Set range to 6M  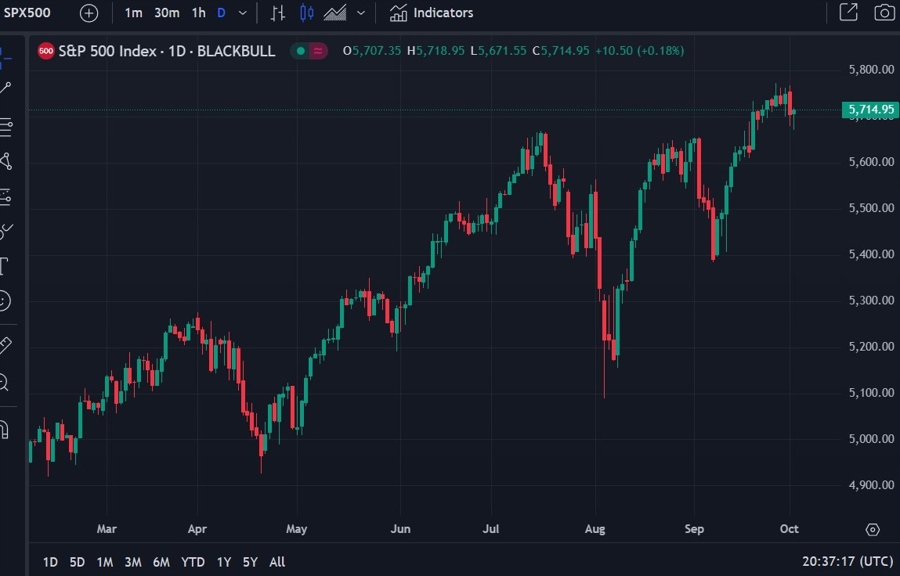pyautogui.click(x=161, y=562)
